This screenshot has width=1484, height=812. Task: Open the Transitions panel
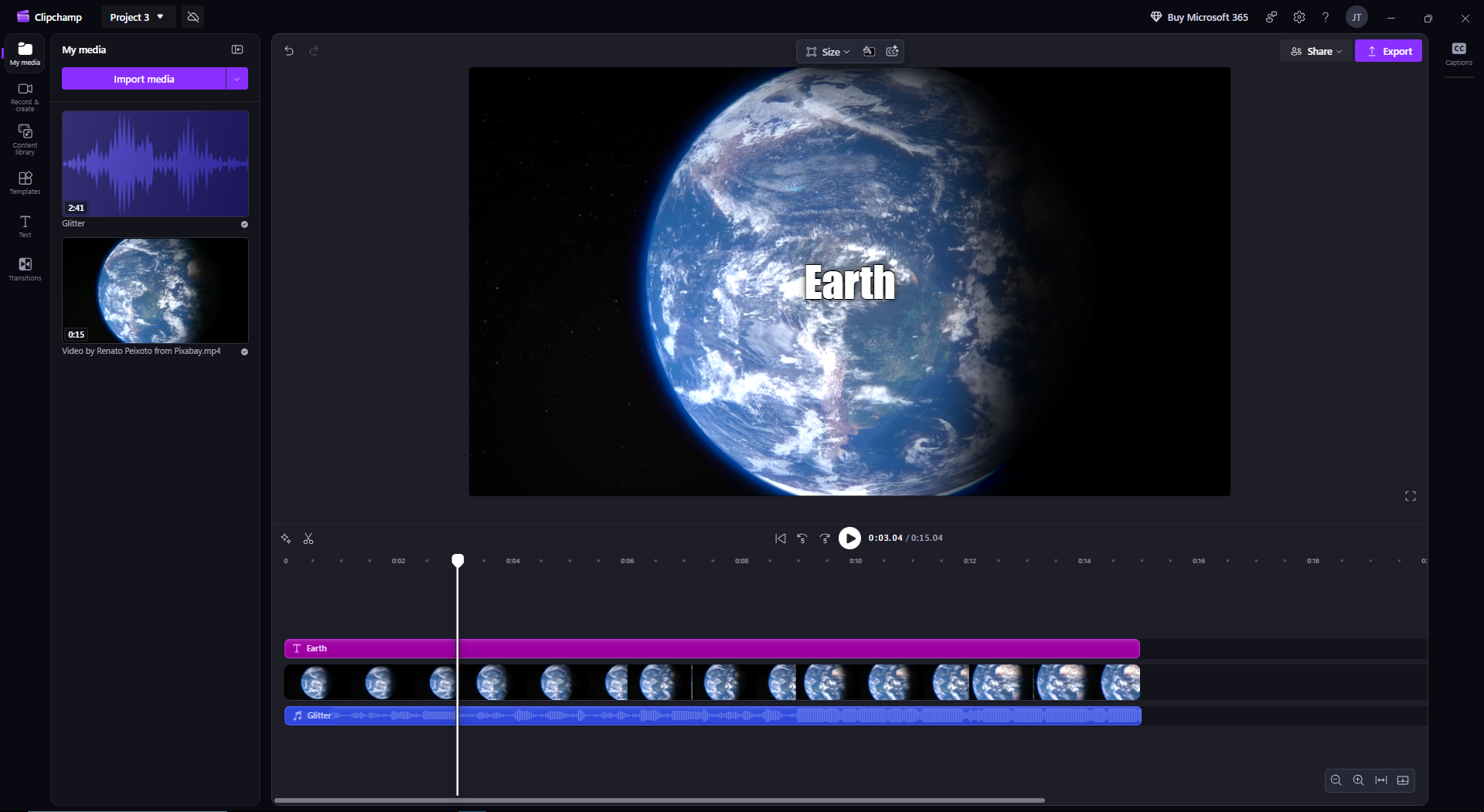[25, 269]
